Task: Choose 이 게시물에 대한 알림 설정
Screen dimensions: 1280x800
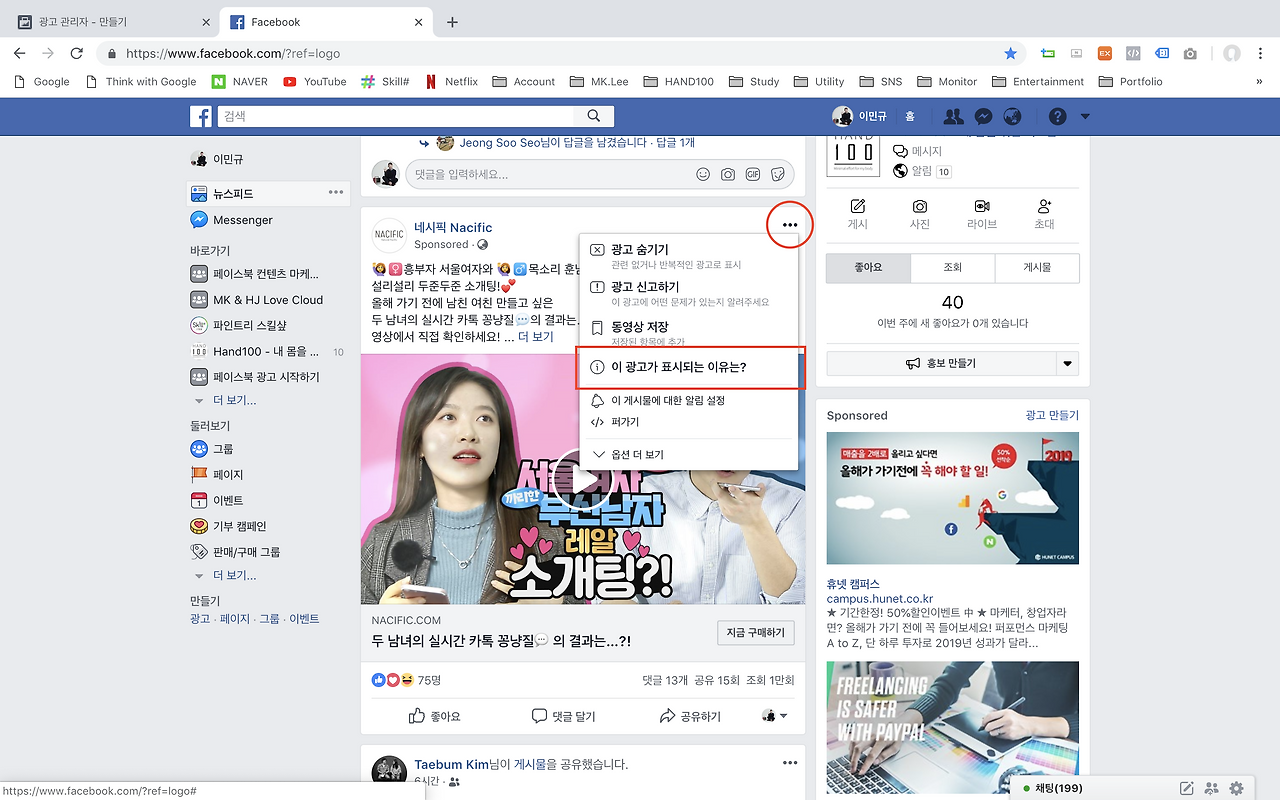Action: [689, 400]
